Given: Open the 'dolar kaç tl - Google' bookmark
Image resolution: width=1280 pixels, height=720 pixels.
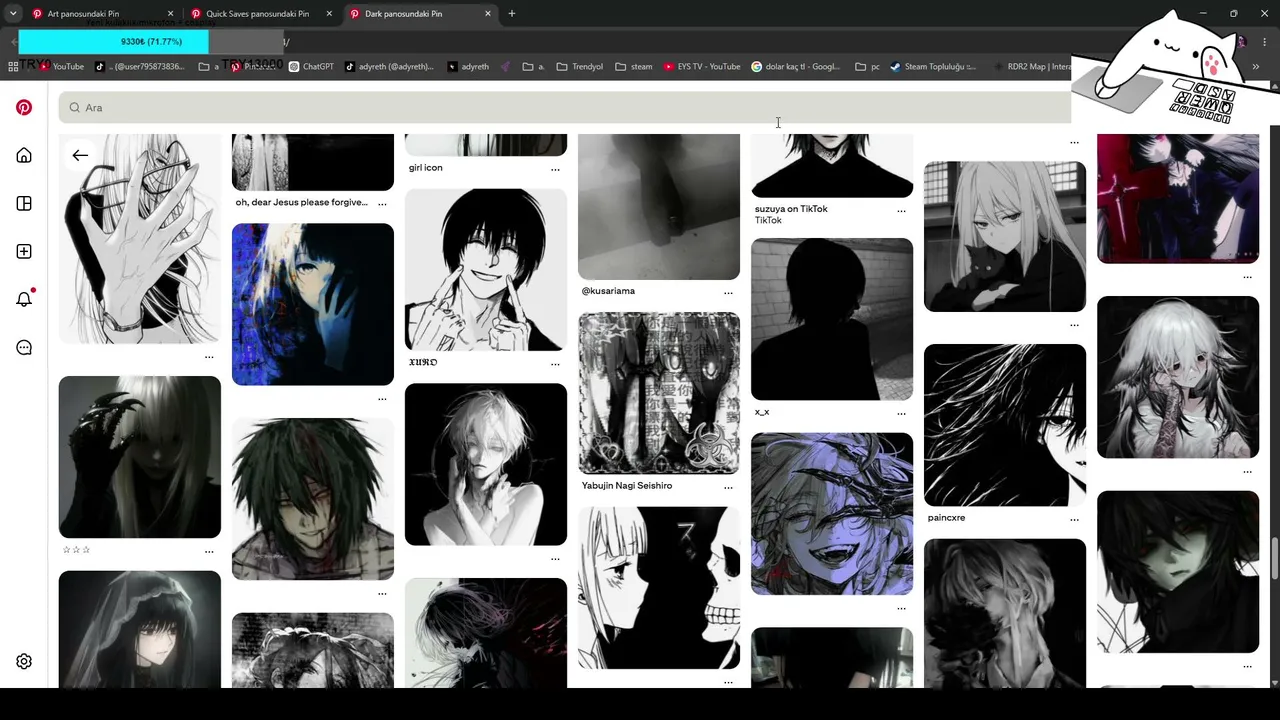Looking at the screenshot, I should 796,67.
